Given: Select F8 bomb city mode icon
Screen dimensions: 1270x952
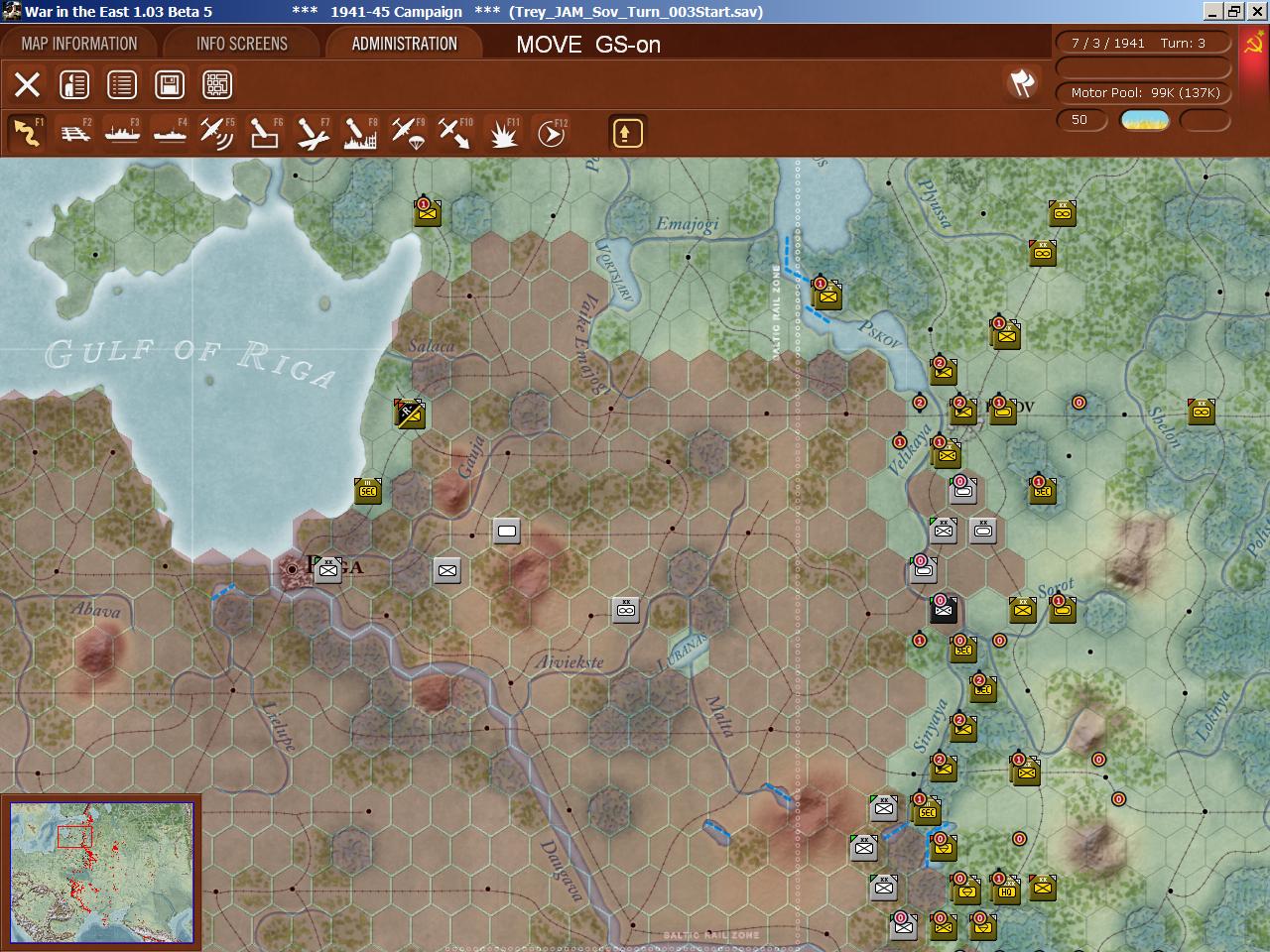Looking at the screenshot, I should point(360,133).
